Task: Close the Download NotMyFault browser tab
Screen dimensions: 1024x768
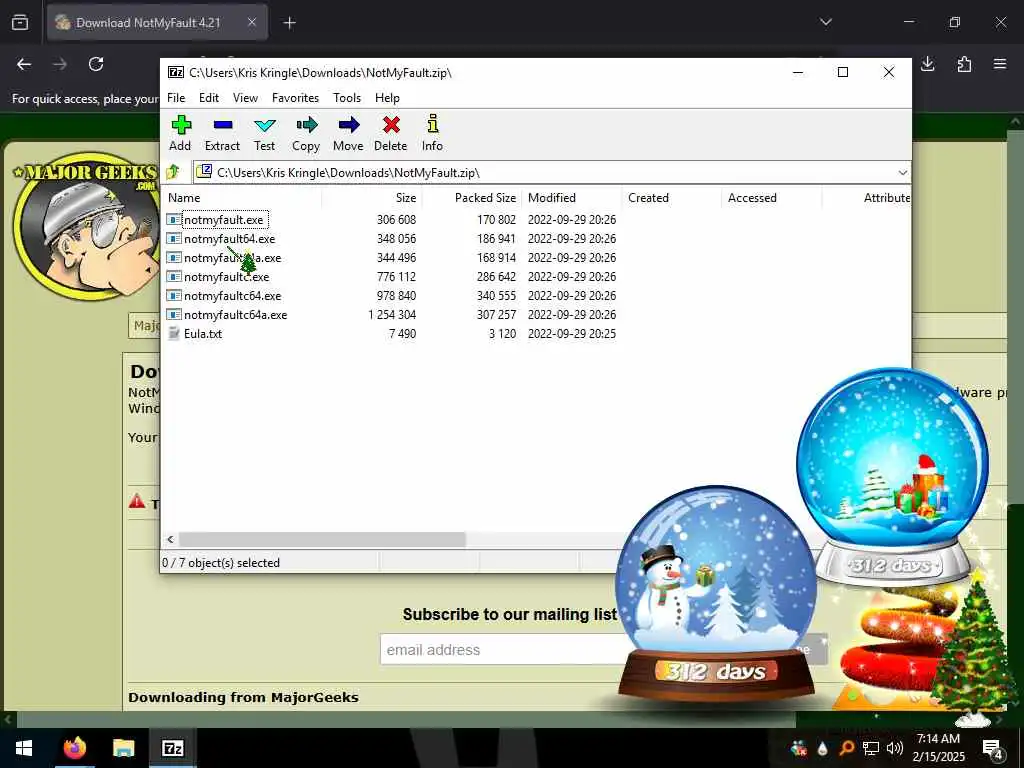Action: [x=252, y=23]
